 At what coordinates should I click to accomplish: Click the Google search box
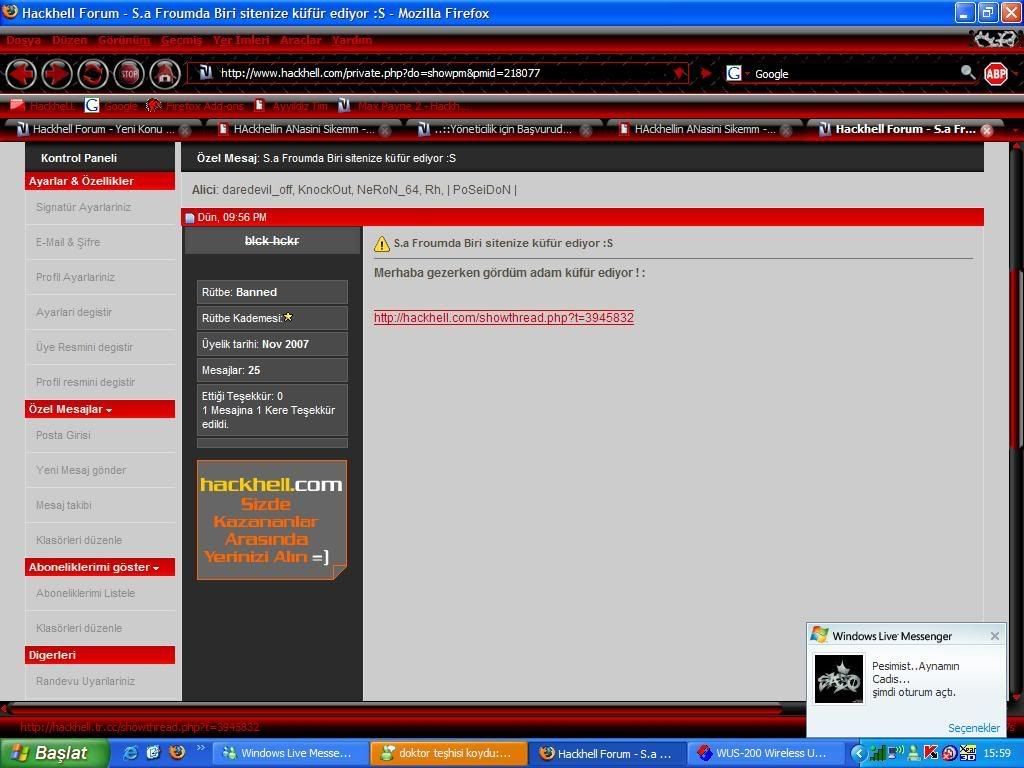tap(852, 74)
